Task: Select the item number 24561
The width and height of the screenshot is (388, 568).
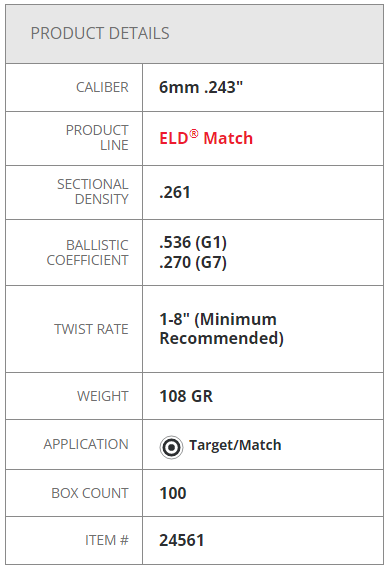Action: coord(182,540)
